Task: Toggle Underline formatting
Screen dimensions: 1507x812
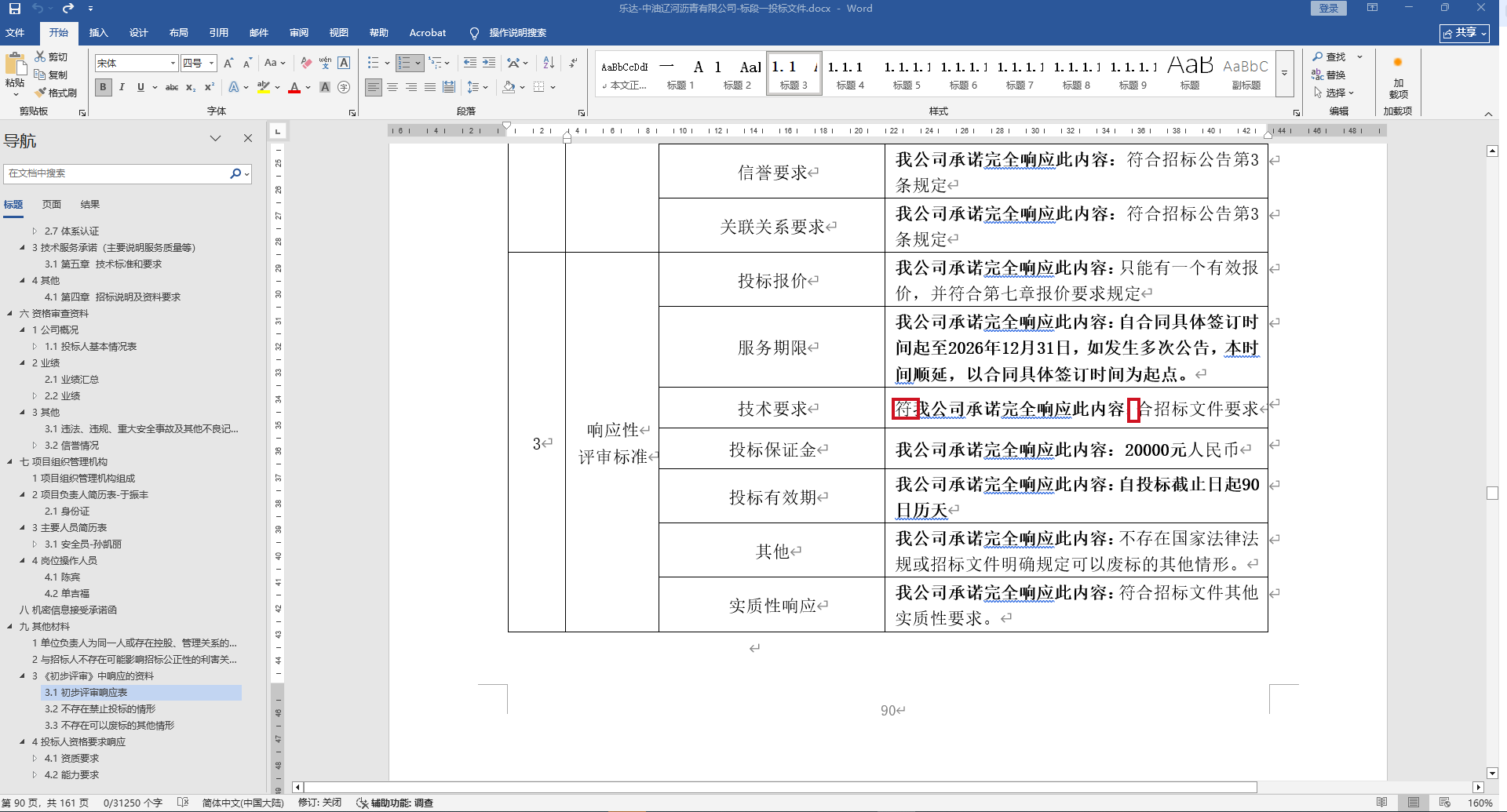Action: pyautogui.click(x=140, y=87)
